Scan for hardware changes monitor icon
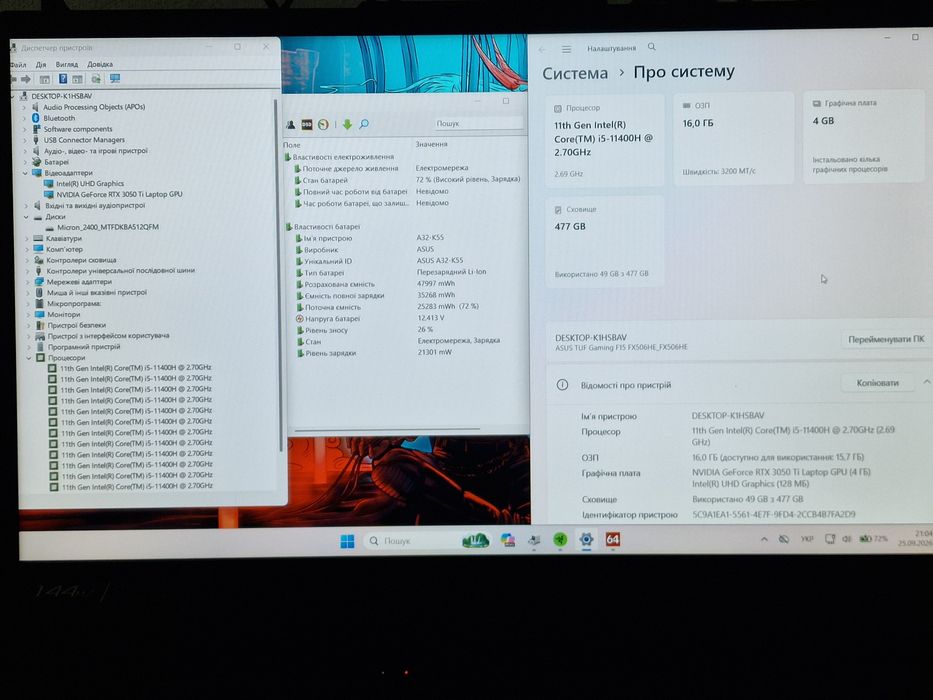Viewport: 933px width, 700px height. tap(115, 79)
